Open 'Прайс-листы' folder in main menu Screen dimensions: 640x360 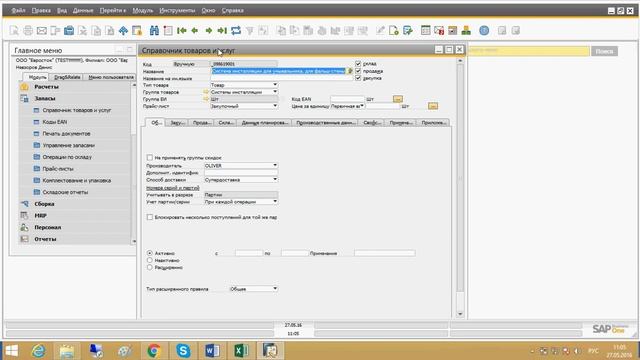[x=58, y=169]
